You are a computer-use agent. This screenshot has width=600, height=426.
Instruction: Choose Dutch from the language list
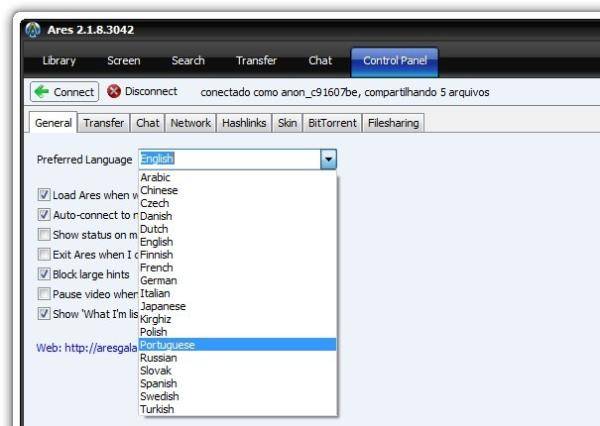coord(238,229)
